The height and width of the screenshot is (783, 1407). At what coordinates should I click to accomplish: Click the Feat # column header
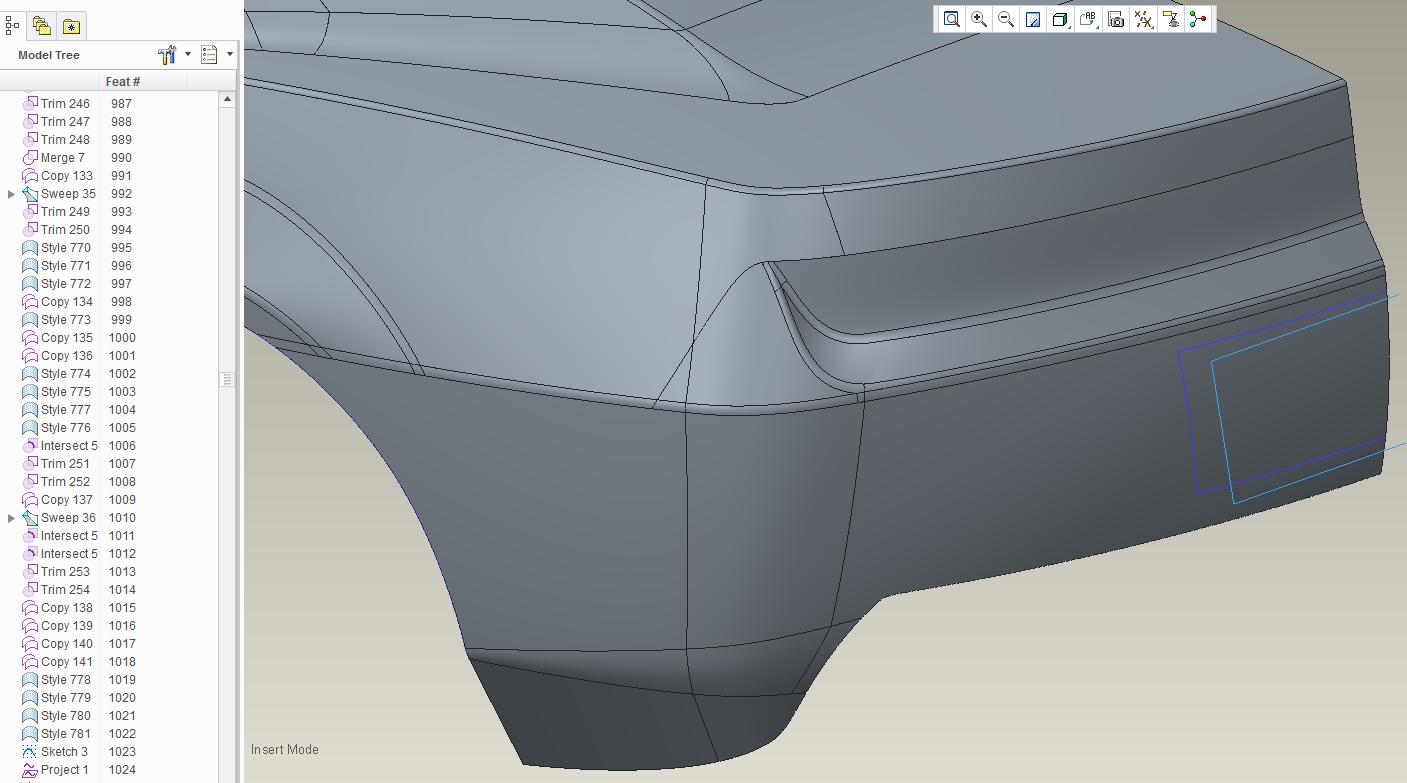(123, 81)
